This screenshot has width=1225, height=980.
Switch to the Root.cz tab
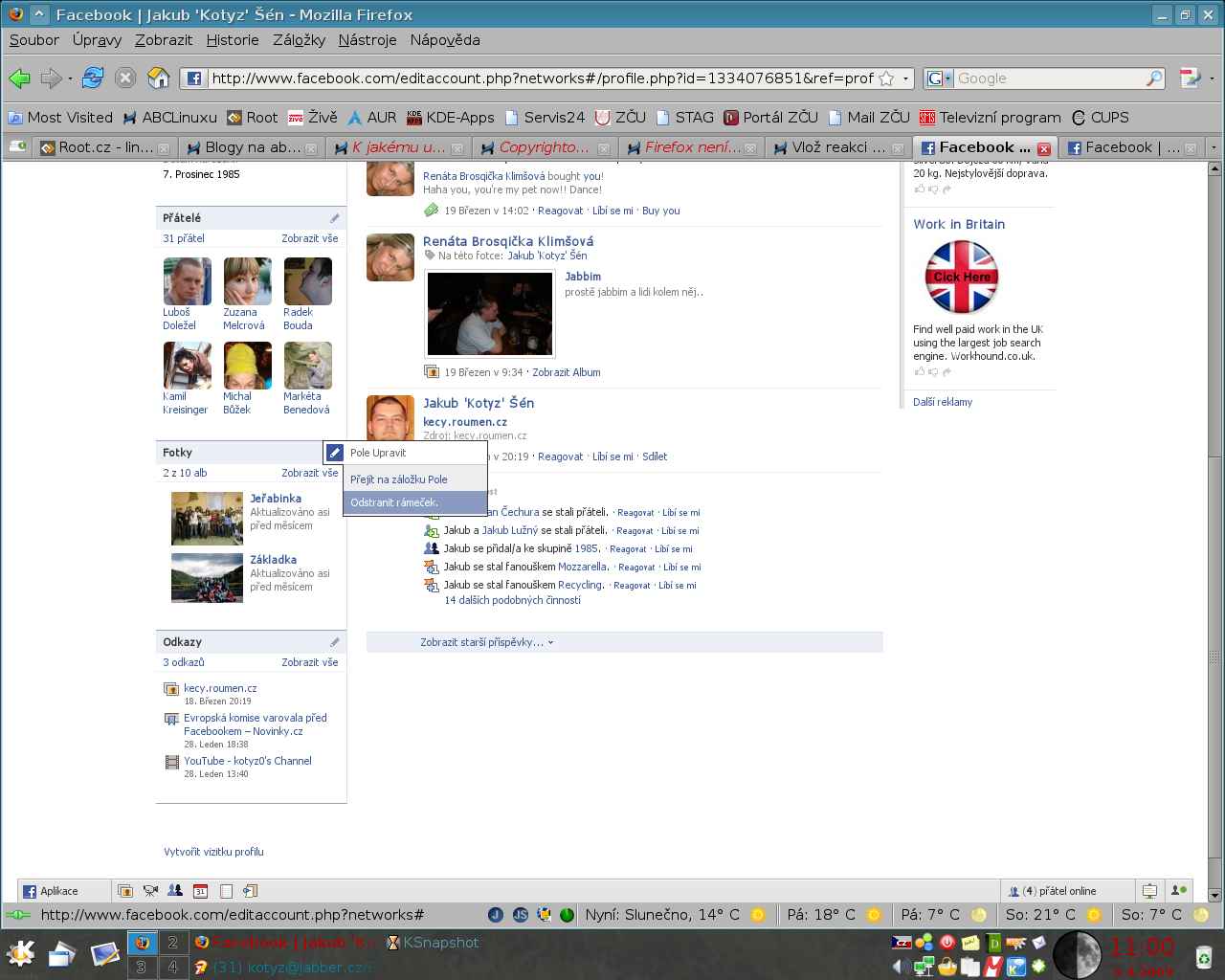point(104,147)
